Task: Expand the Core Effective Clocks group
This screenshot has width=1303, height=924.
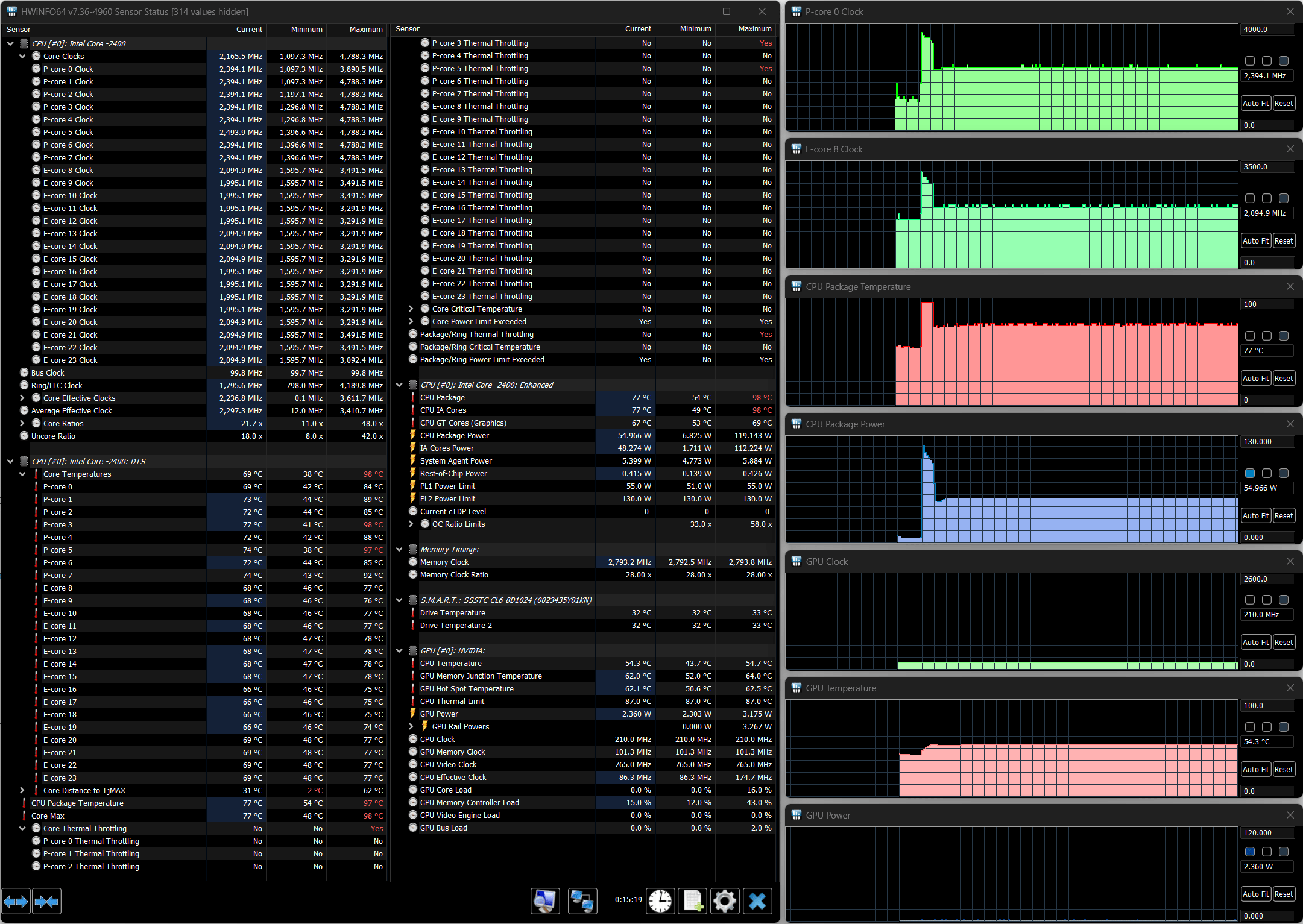Action: [22, 398]
